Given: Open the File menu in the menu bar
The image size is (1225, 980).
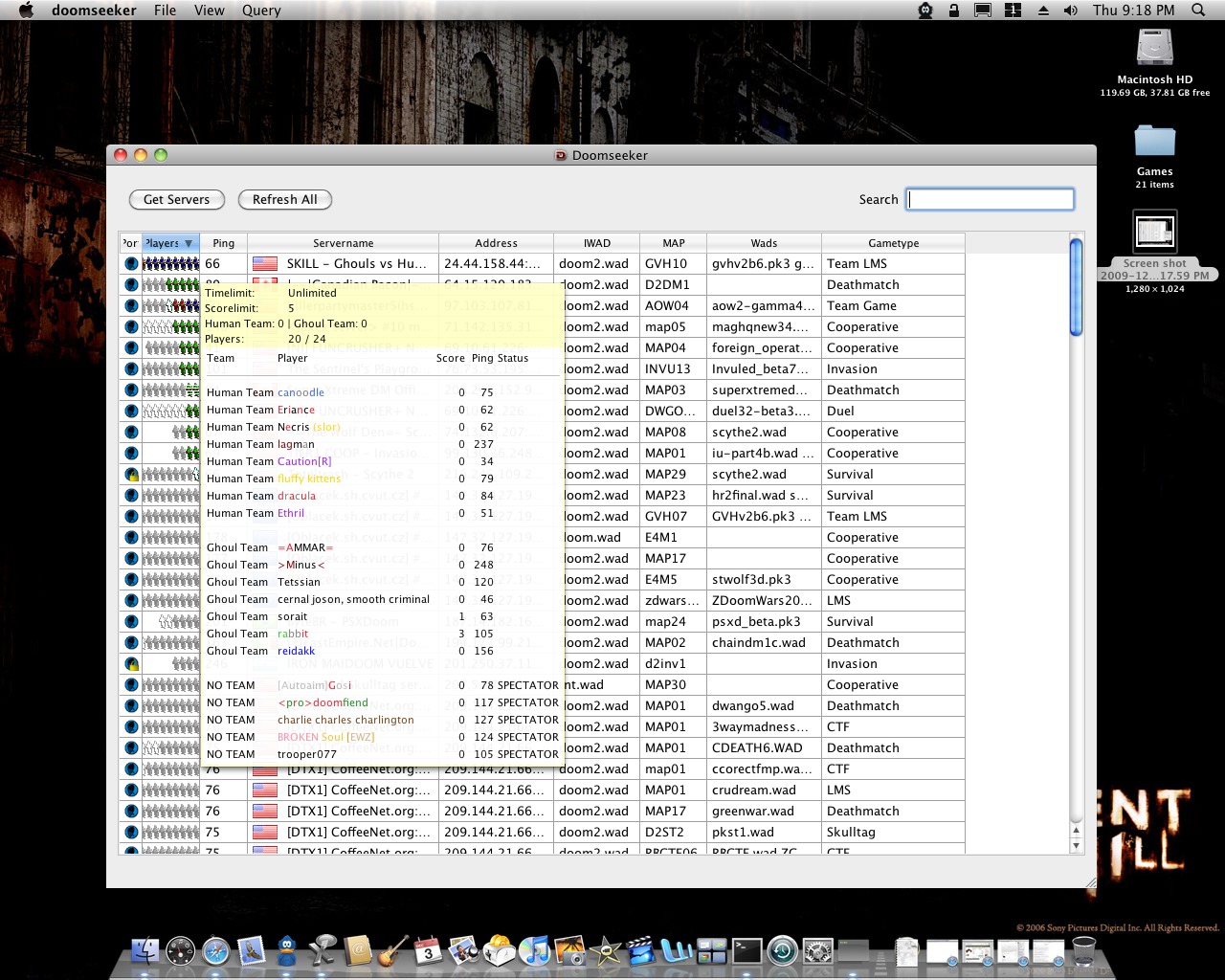Looking at the screenshot, I should (x=165, y=11).
